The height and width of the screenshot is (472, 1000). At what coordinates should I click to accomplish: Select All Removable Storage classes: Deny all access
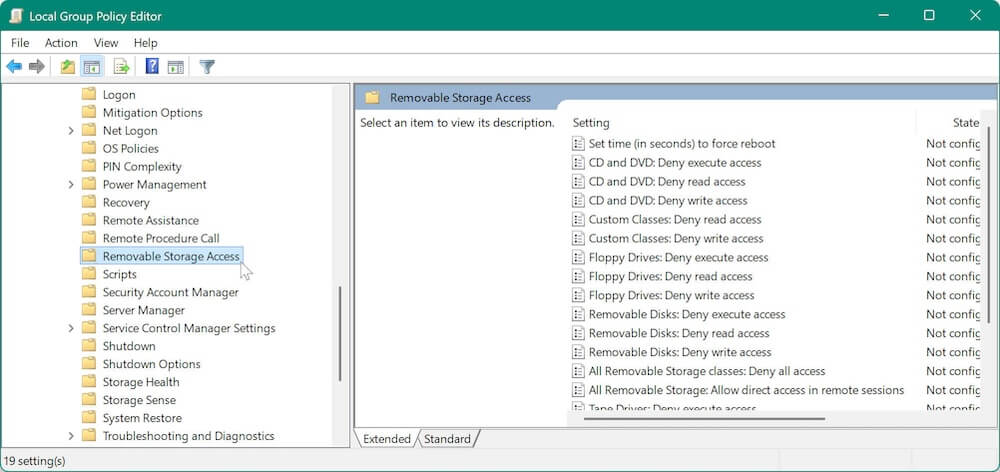[706, 371]
